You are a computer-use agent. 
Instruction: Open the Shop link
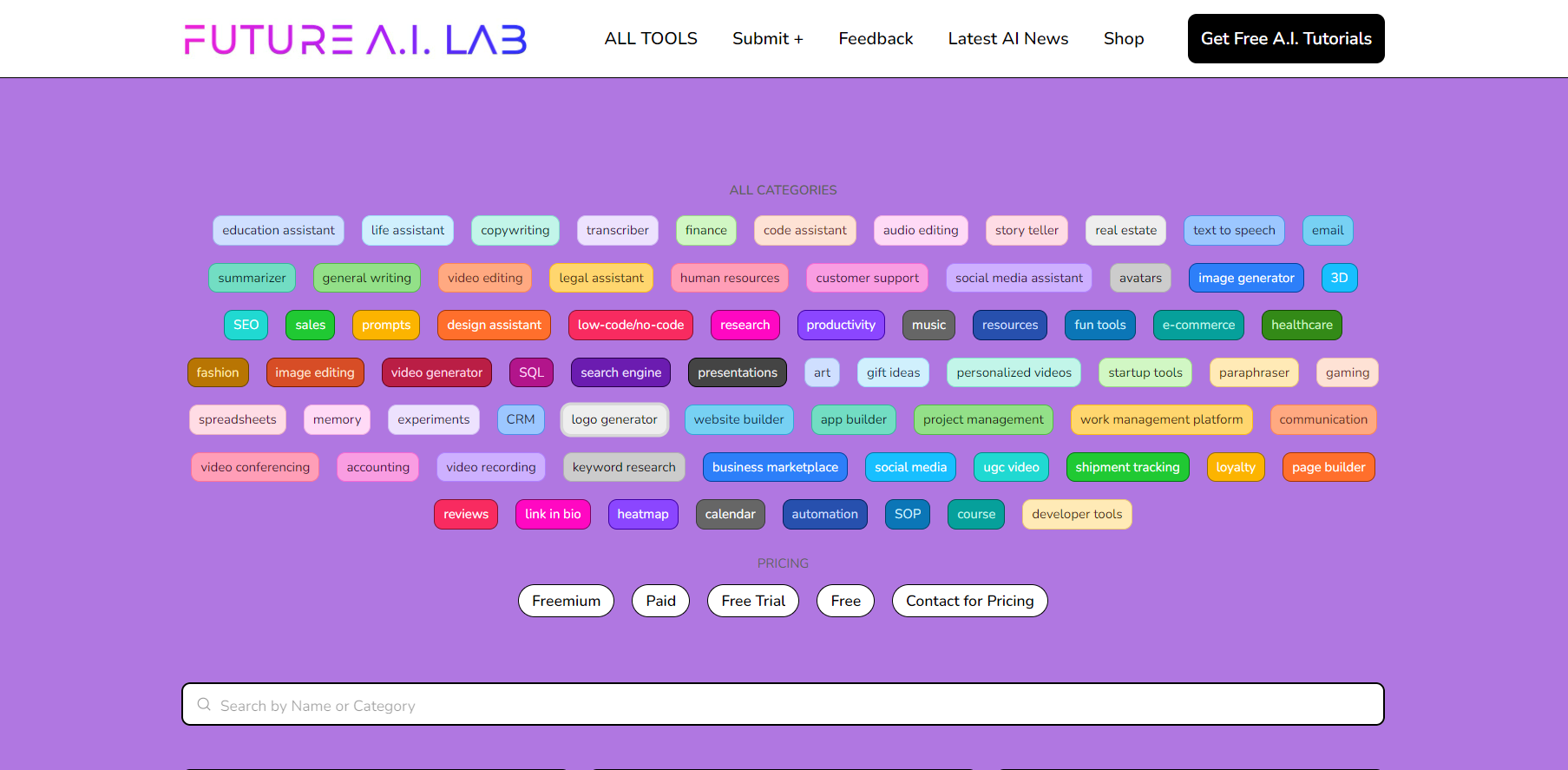click(x=1124, y=38)
